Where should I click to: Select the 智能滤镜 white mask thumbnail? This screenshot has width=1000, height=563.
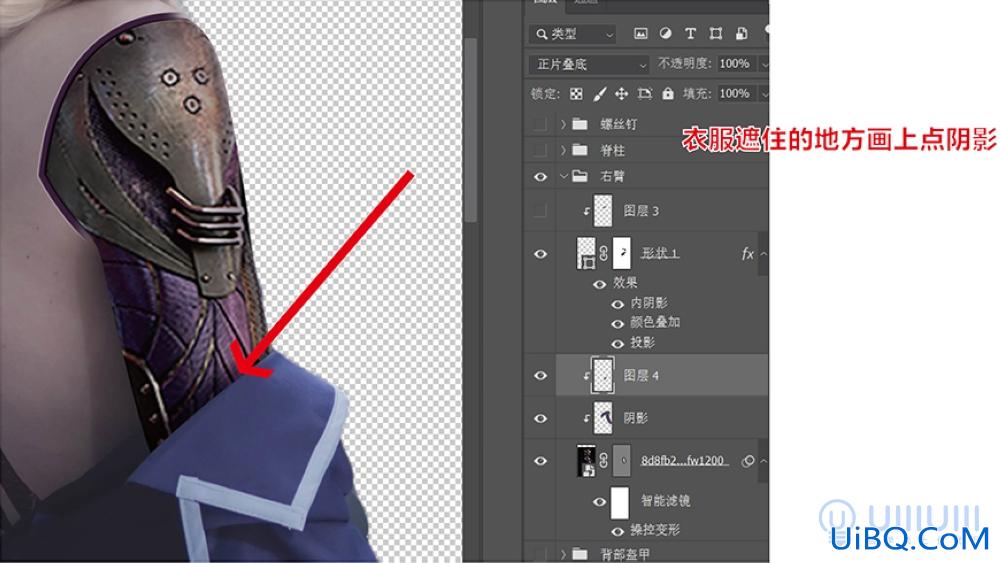(620, 502)
